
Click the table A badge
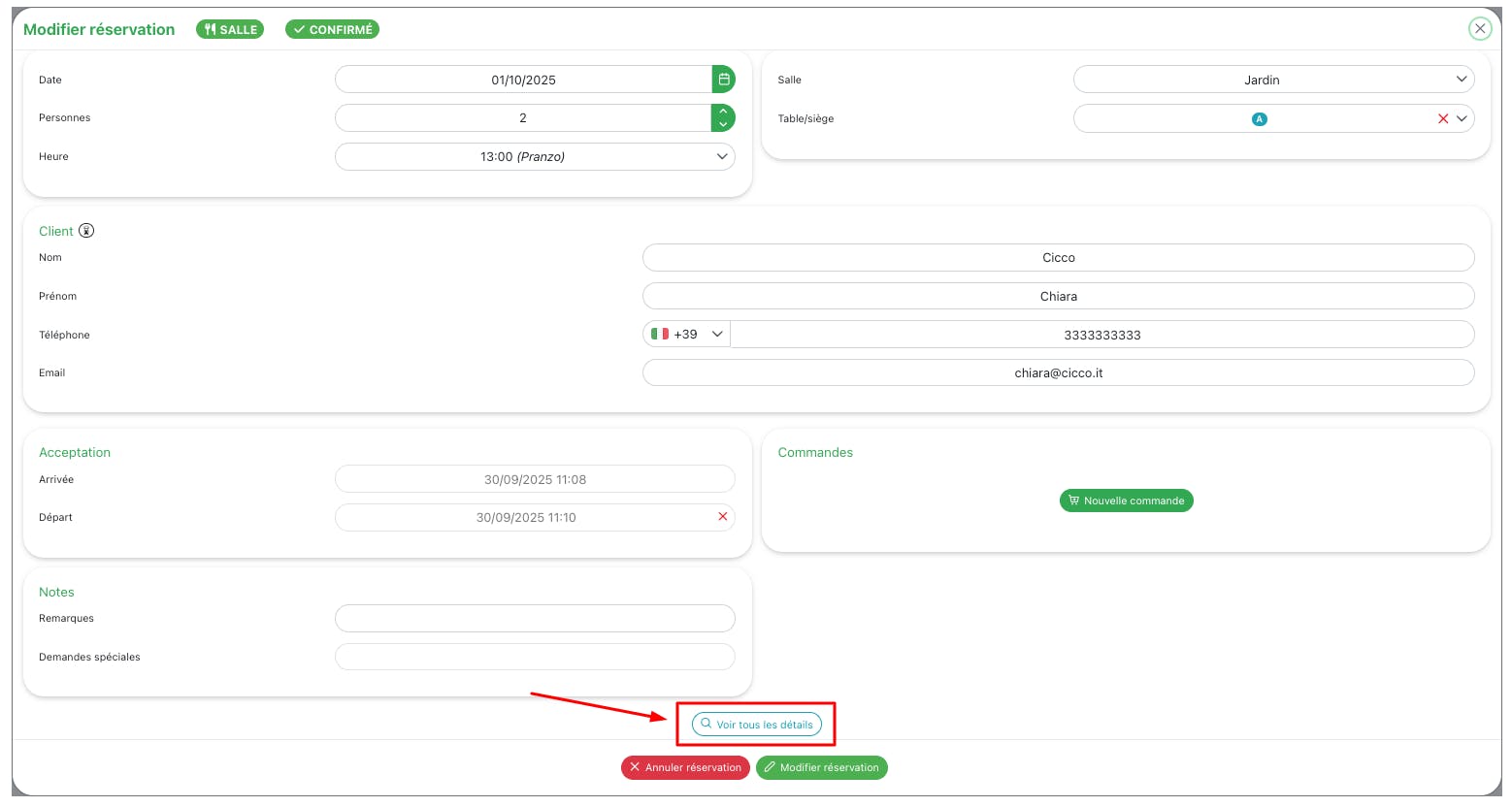tap(1260, 119)
